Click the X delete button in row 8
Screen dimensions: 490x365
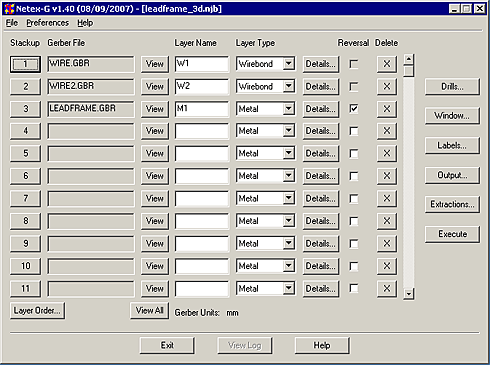(387, 221)
